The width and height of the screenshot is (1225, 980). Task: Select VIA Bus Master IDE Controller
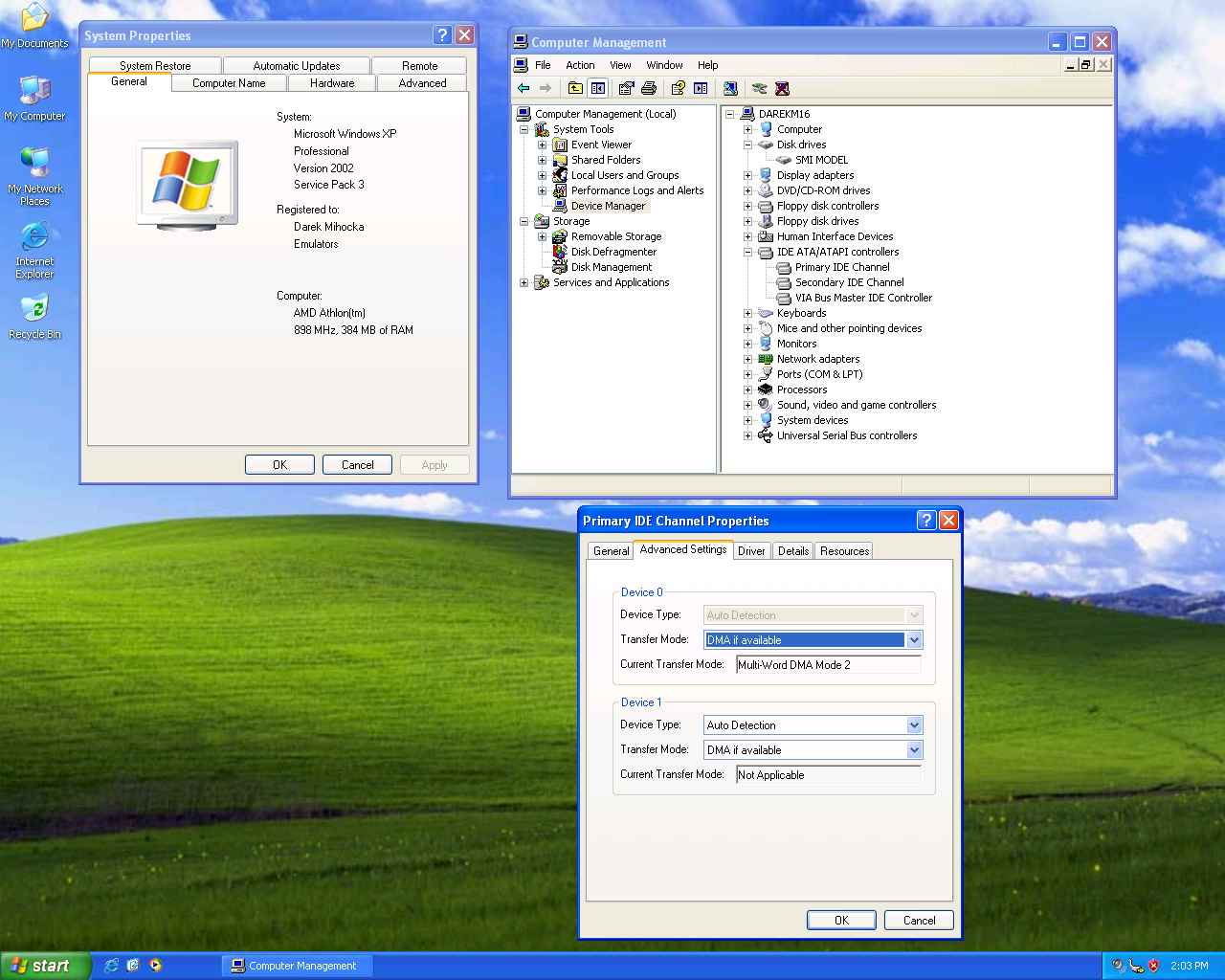pos(863,298)
